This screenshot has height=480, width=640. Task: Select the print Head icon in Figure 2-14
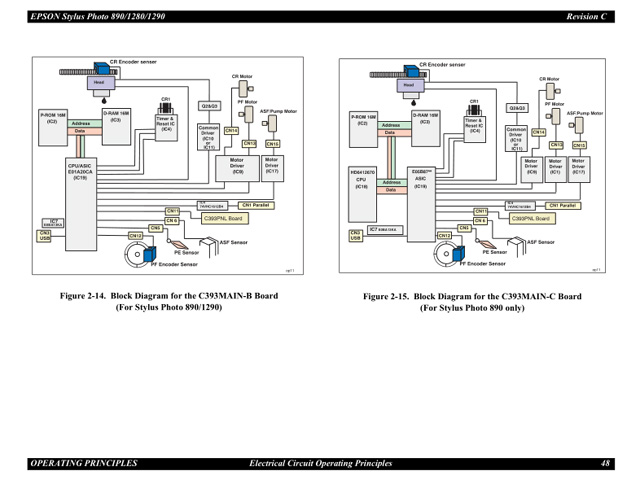click(x=99, y=82)
